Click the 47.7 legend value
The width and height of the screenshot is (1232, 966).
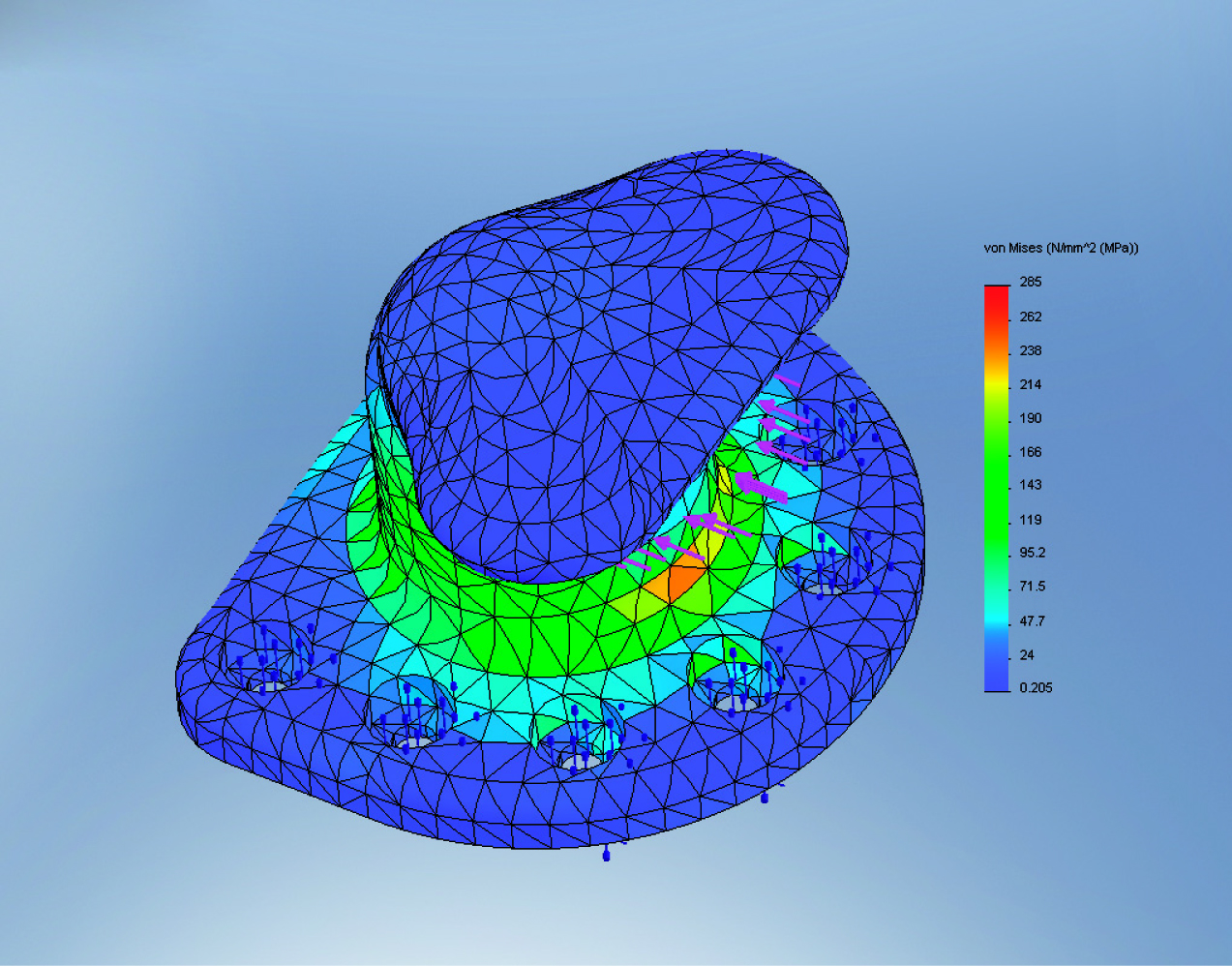click(x=1033, y=620)
